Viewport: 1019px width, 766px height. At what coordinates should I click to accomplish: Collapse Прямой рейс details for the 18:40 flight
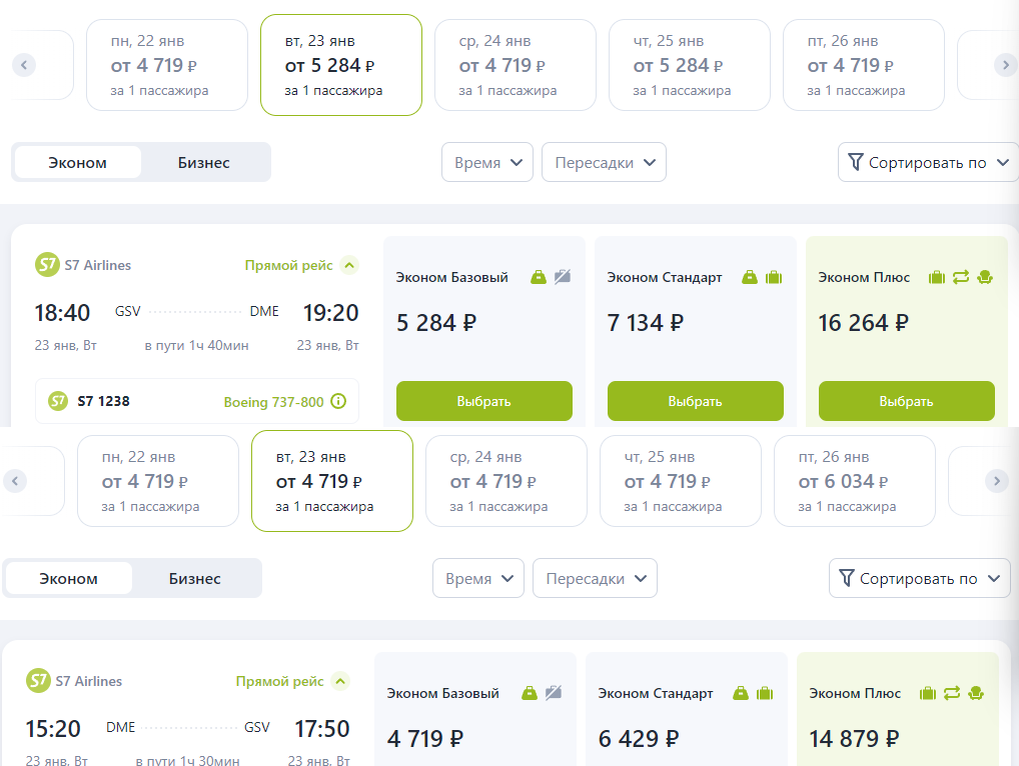tap(348, 265)
